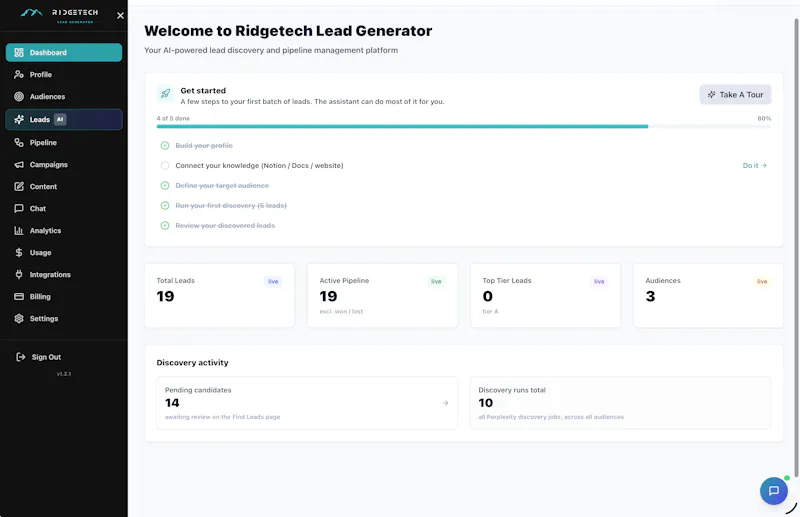Click the Integrations plug icon
This screenshot has height=517, width=800.
[x=19, y=274]
